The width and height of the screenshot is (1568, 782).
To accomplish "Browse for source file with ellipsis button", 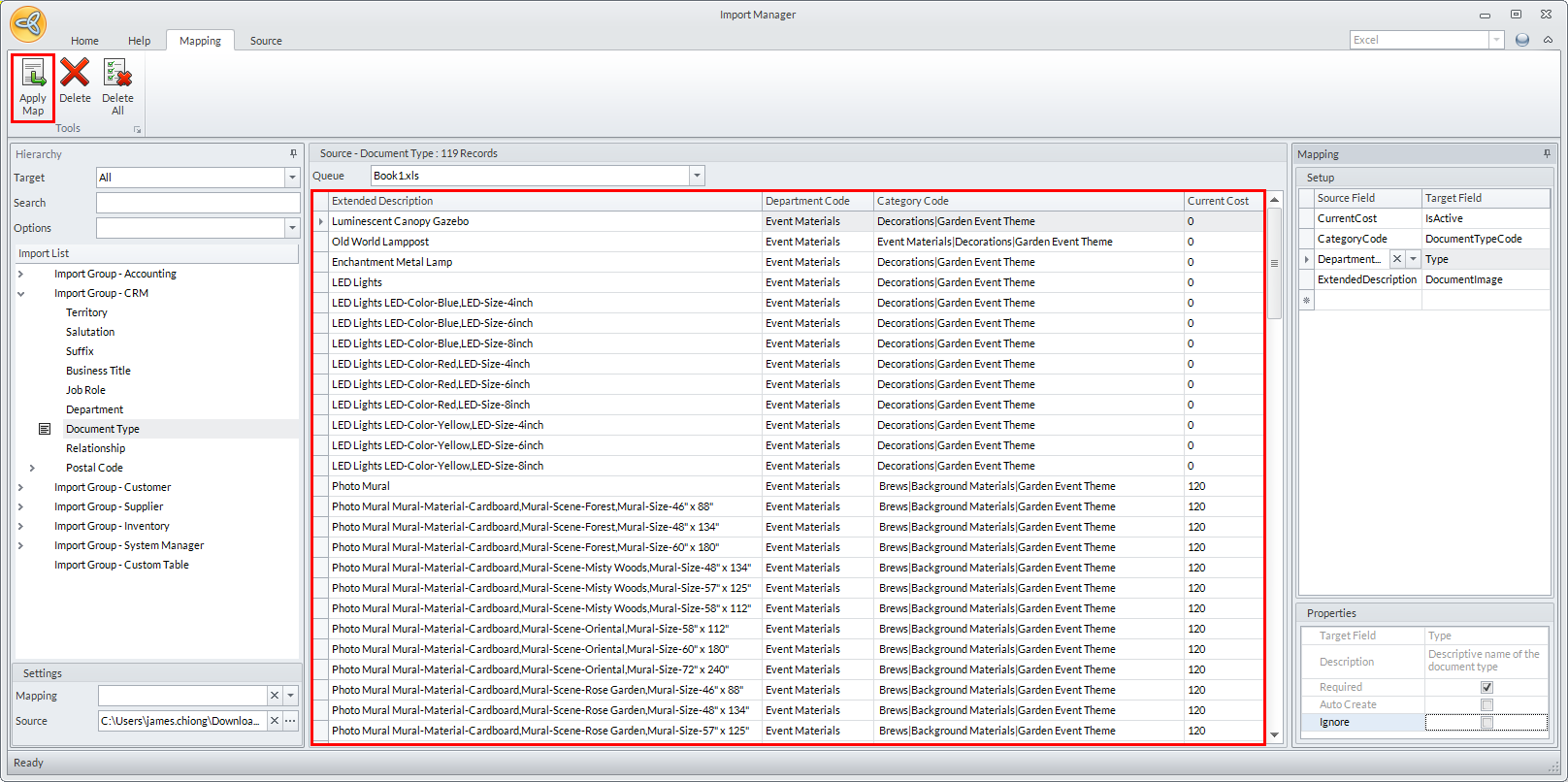I will pyautogui.click(x=290, y=721).
